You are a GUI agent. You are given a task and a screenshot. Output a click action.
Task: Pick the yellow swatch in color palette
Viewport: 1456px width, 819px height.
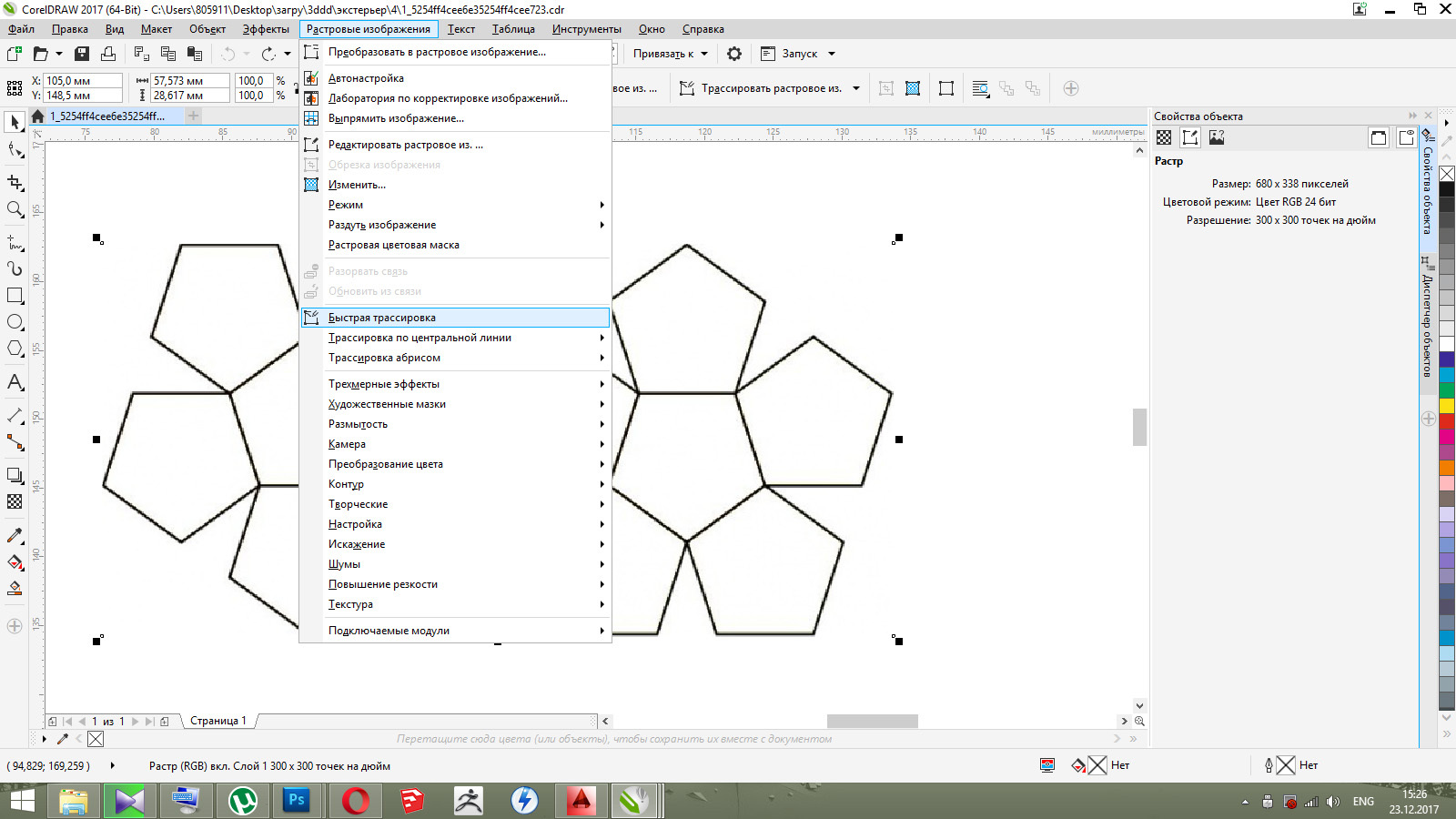tap(1447, 405)
